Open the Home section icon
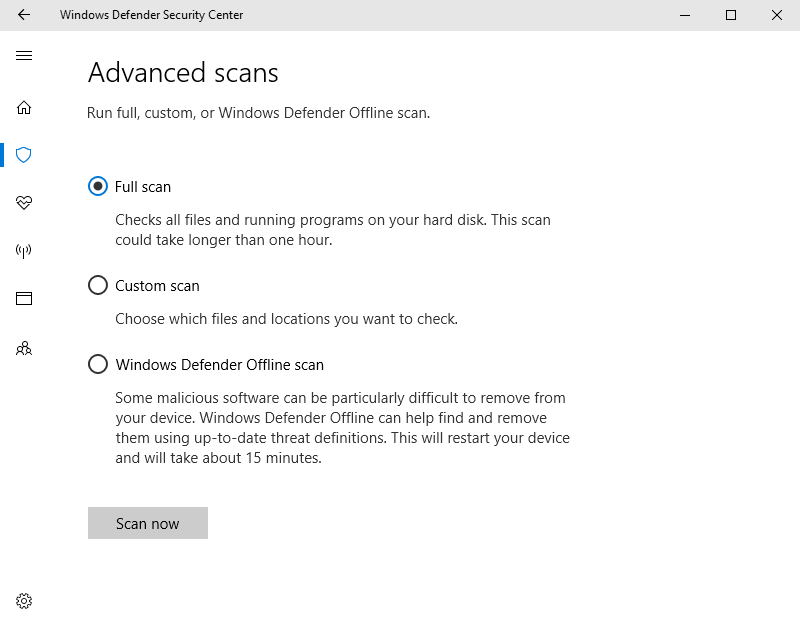This screenshot has height=630, width=800. [x=24, y=107]
